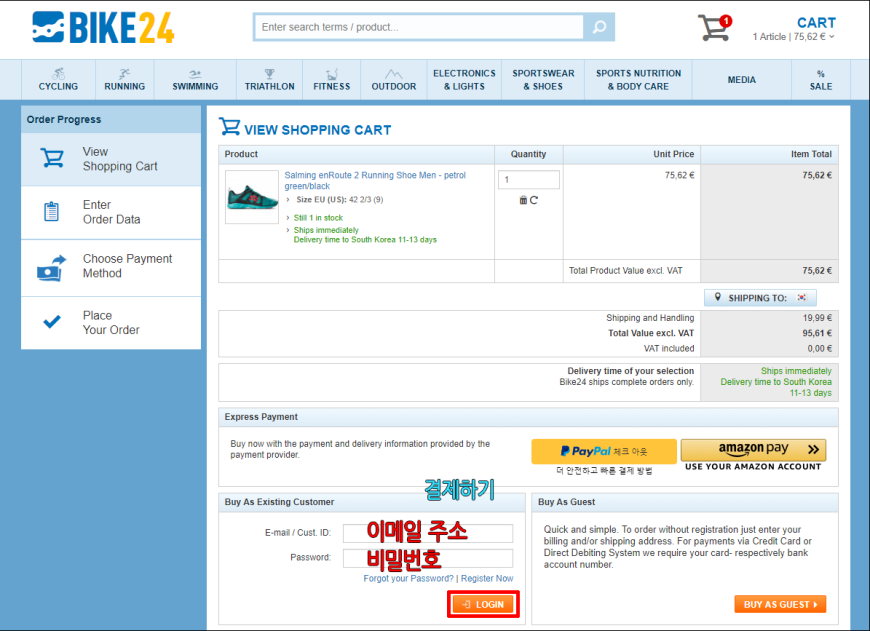The image size is (870, 631).
Task: Open the Cycling category icon
Action: (x=58, y=73)
